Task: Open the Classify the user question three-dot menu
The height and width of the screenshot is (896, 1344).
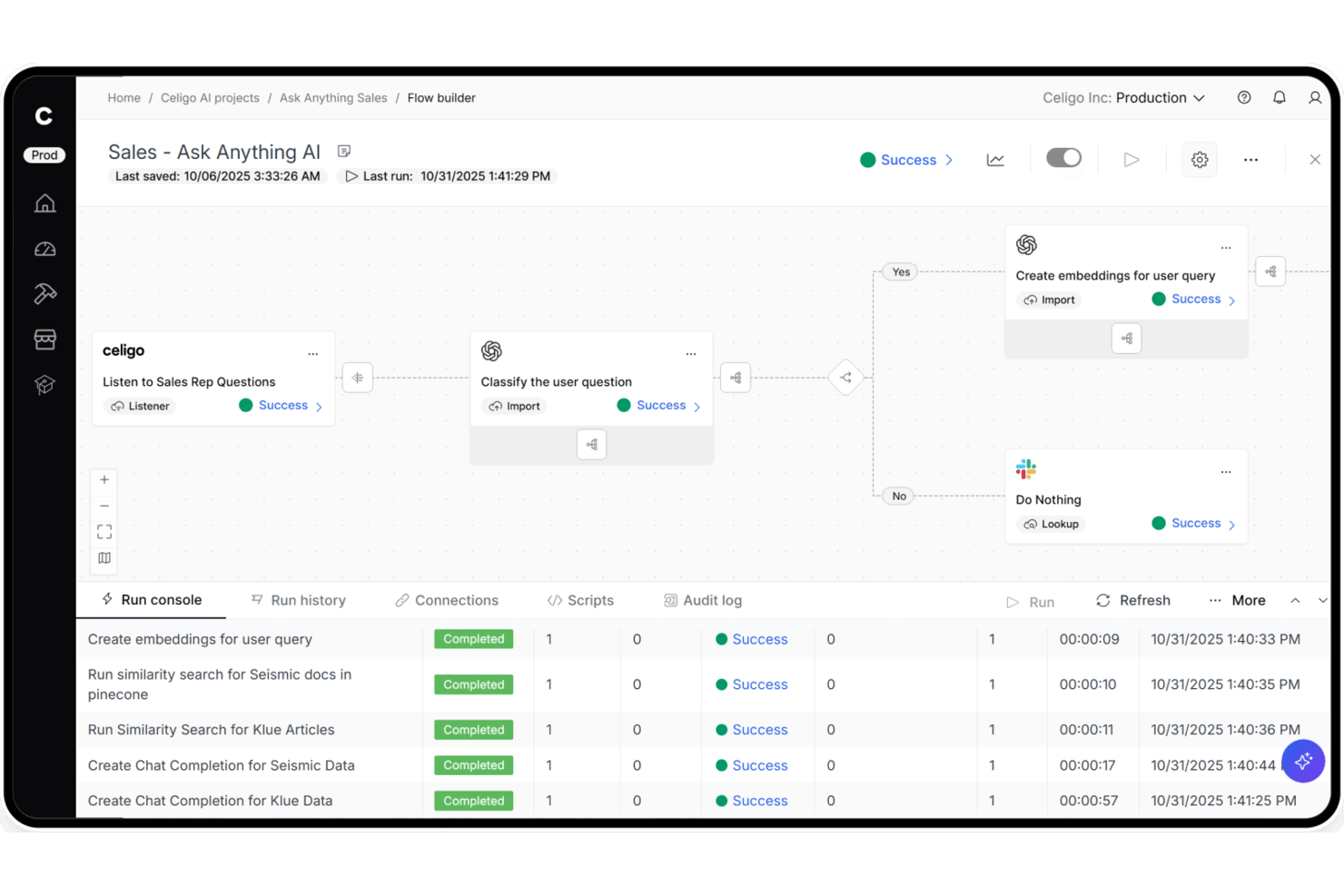Action: pos(691,353)
